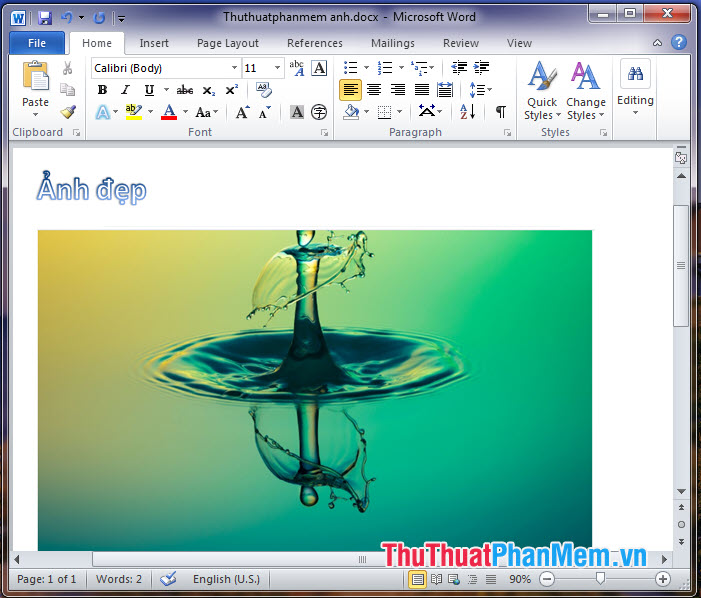Switch to Draft view in status bar
This screenshot has width=701, height=598.
491,579
